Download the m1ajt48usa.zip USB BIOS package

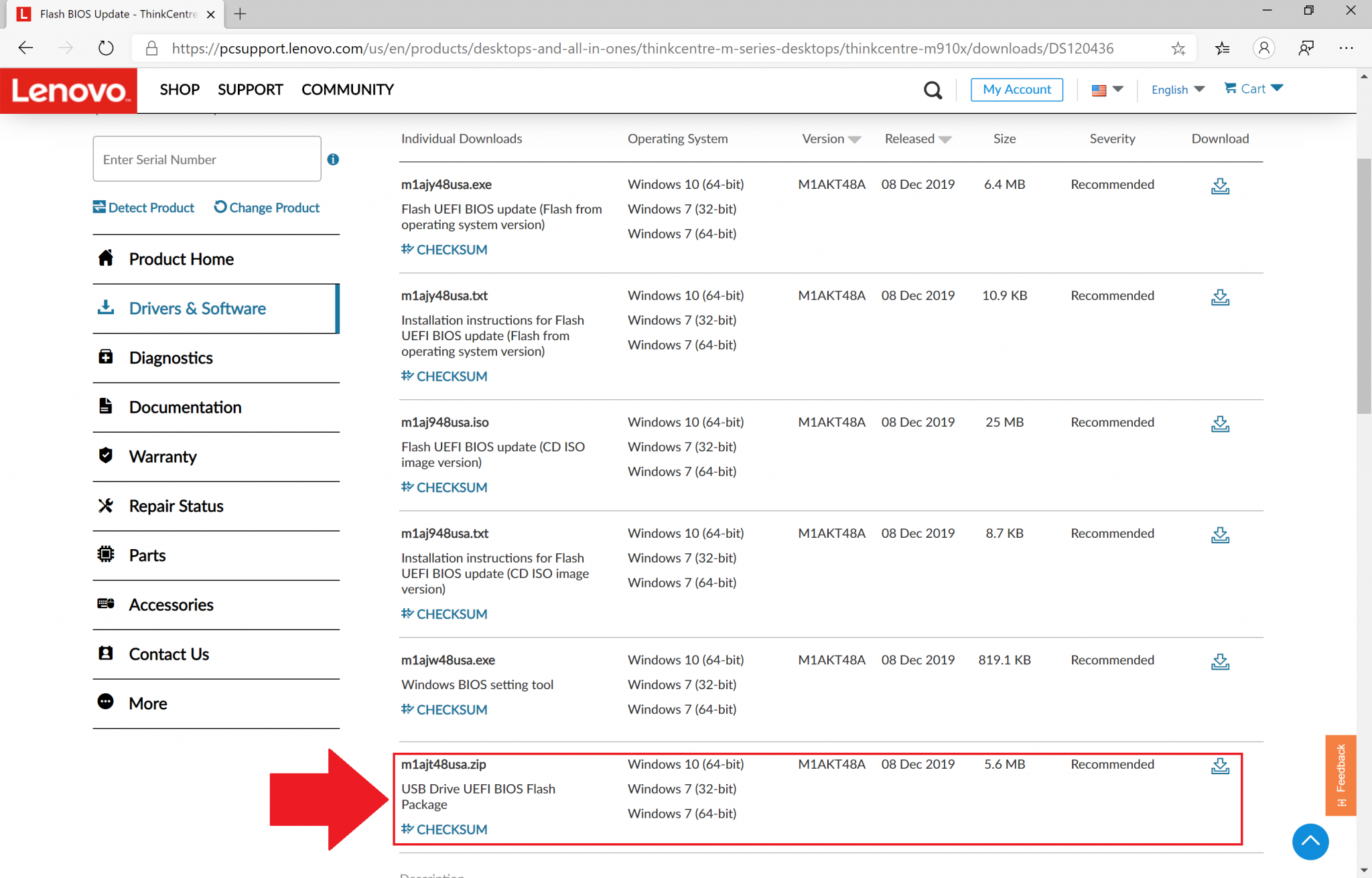1219,765
